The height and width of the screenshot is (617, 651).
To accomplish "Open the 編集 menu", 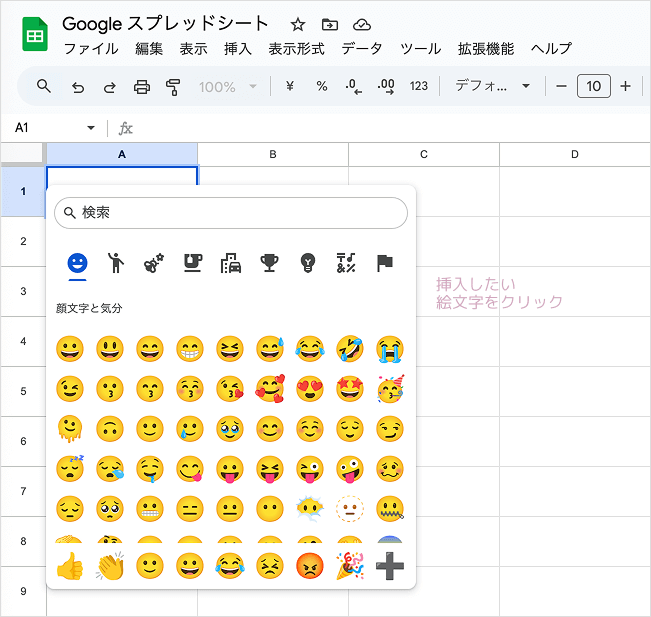I will click(x=149, y=49).
